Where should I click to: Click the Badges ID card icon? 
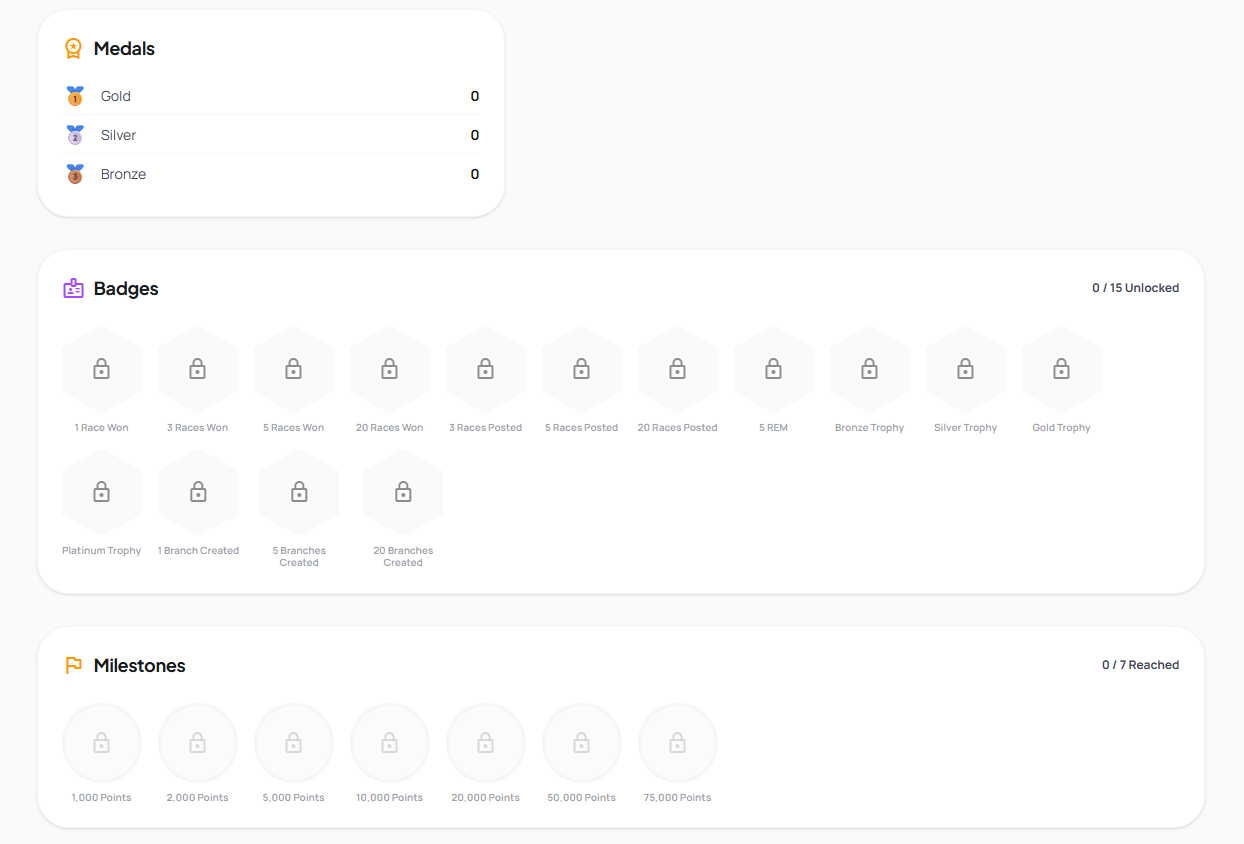click(x=73, y=288)
